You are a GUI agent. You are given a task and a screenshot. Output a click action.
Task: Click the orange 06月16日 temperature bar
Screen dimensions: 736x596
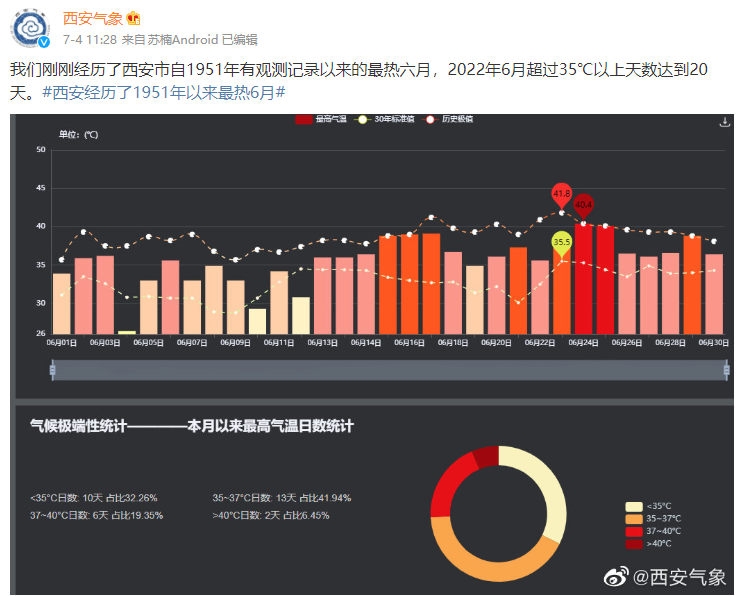click(x=409, y=284)
